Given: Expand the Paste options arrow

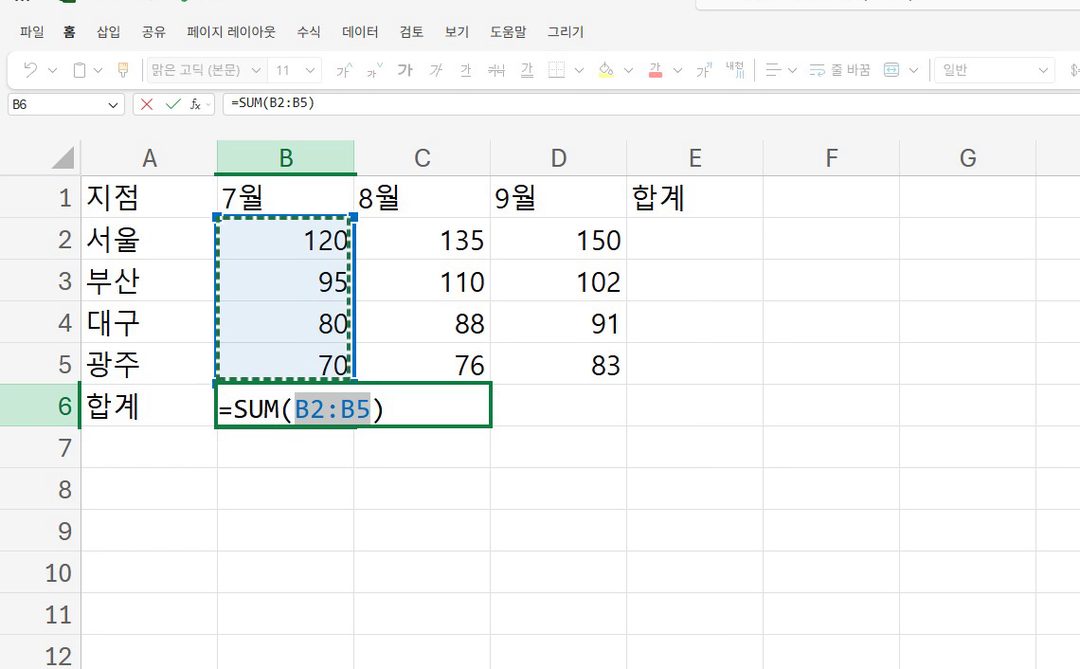Looking at the screenshot, I should click(98, 70).
